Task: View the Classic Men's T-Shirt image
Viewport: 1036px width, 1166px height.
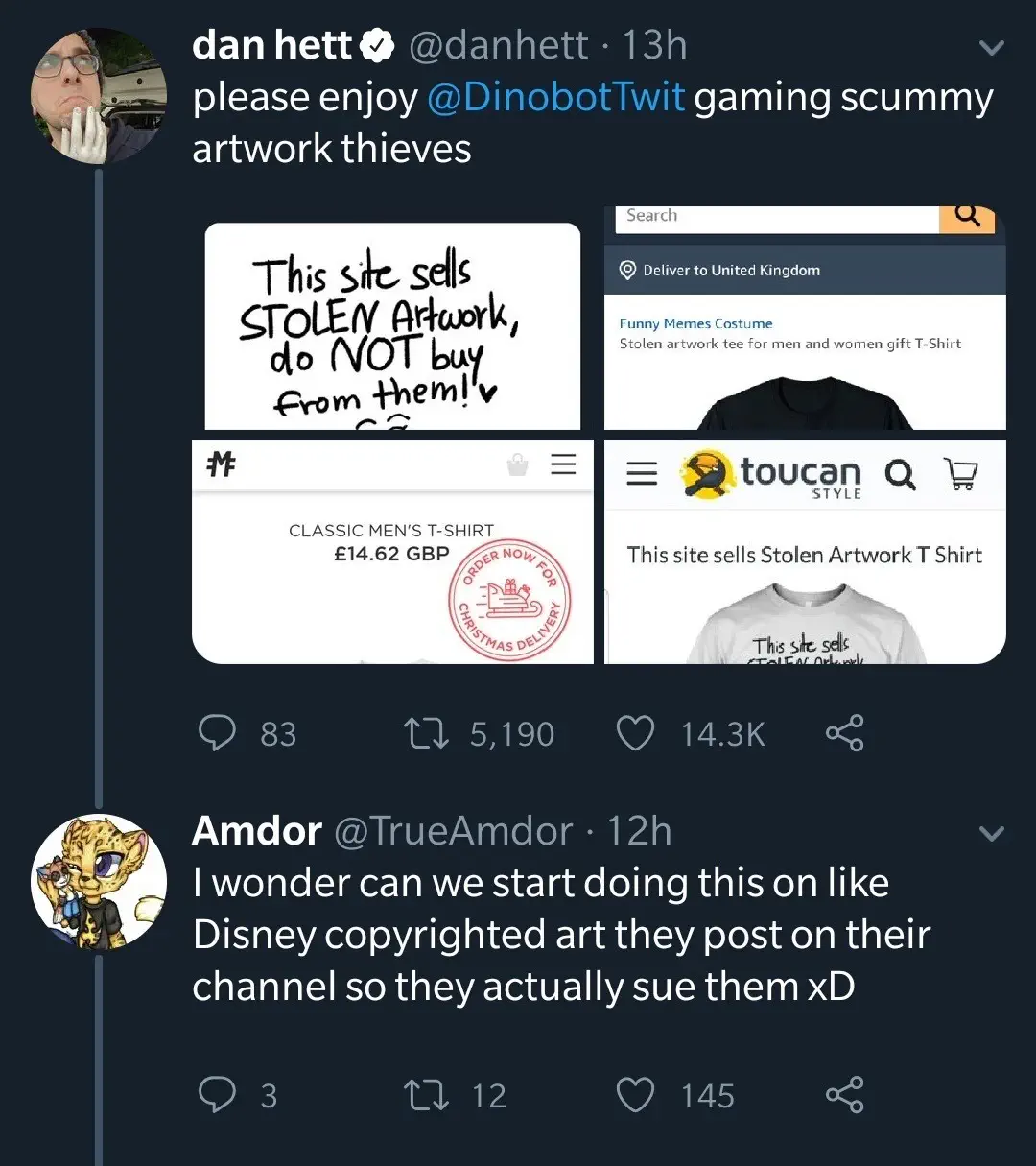Action: 392,552
